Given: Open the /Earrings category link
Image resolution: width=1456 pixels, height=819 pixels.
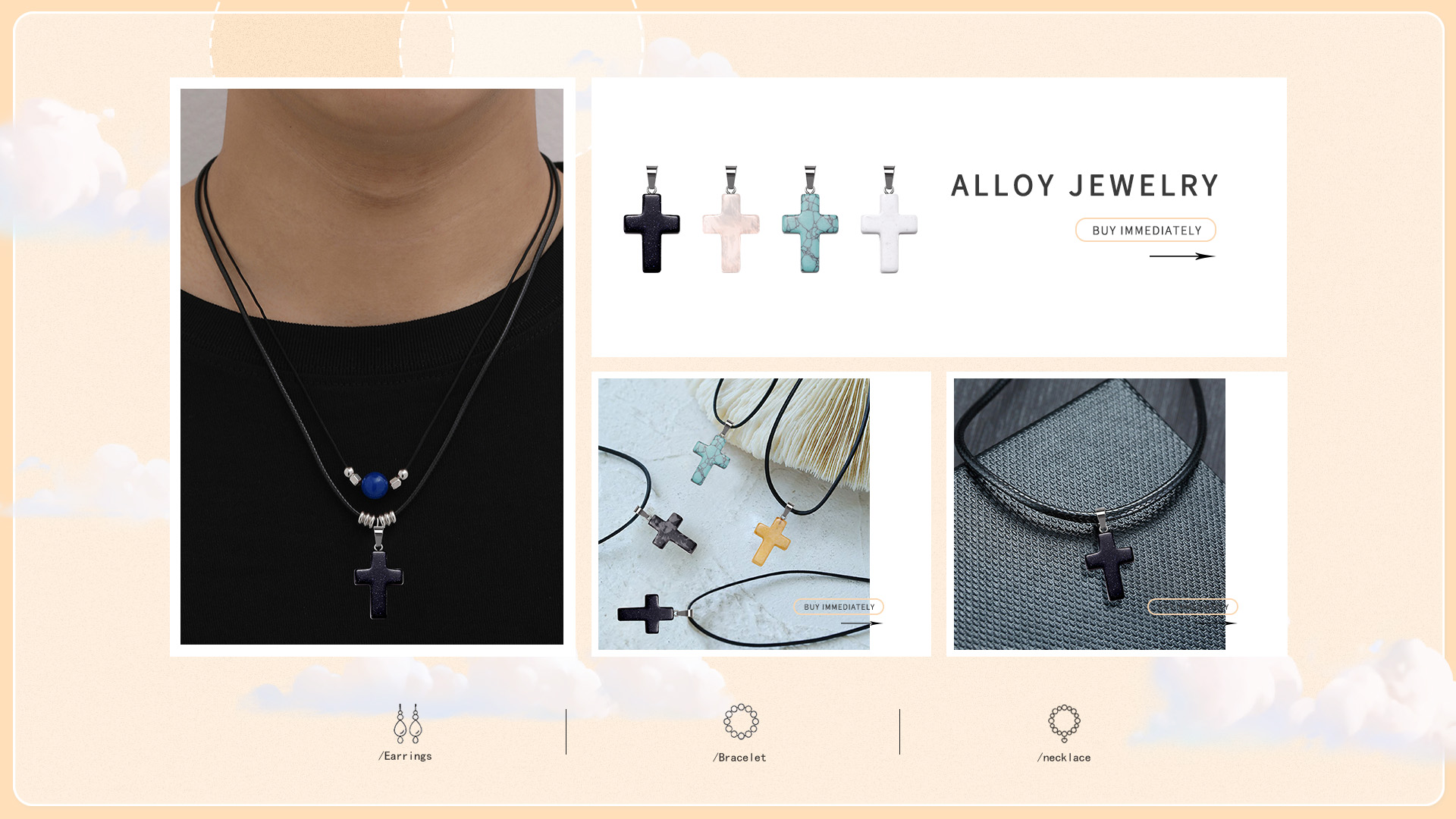Looking at the screenshot, I should click(405, 756).
